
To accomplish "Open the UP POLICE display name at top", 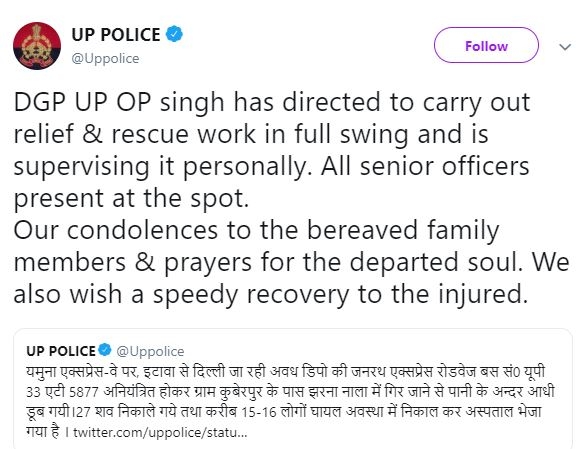I will coord(116,35).
